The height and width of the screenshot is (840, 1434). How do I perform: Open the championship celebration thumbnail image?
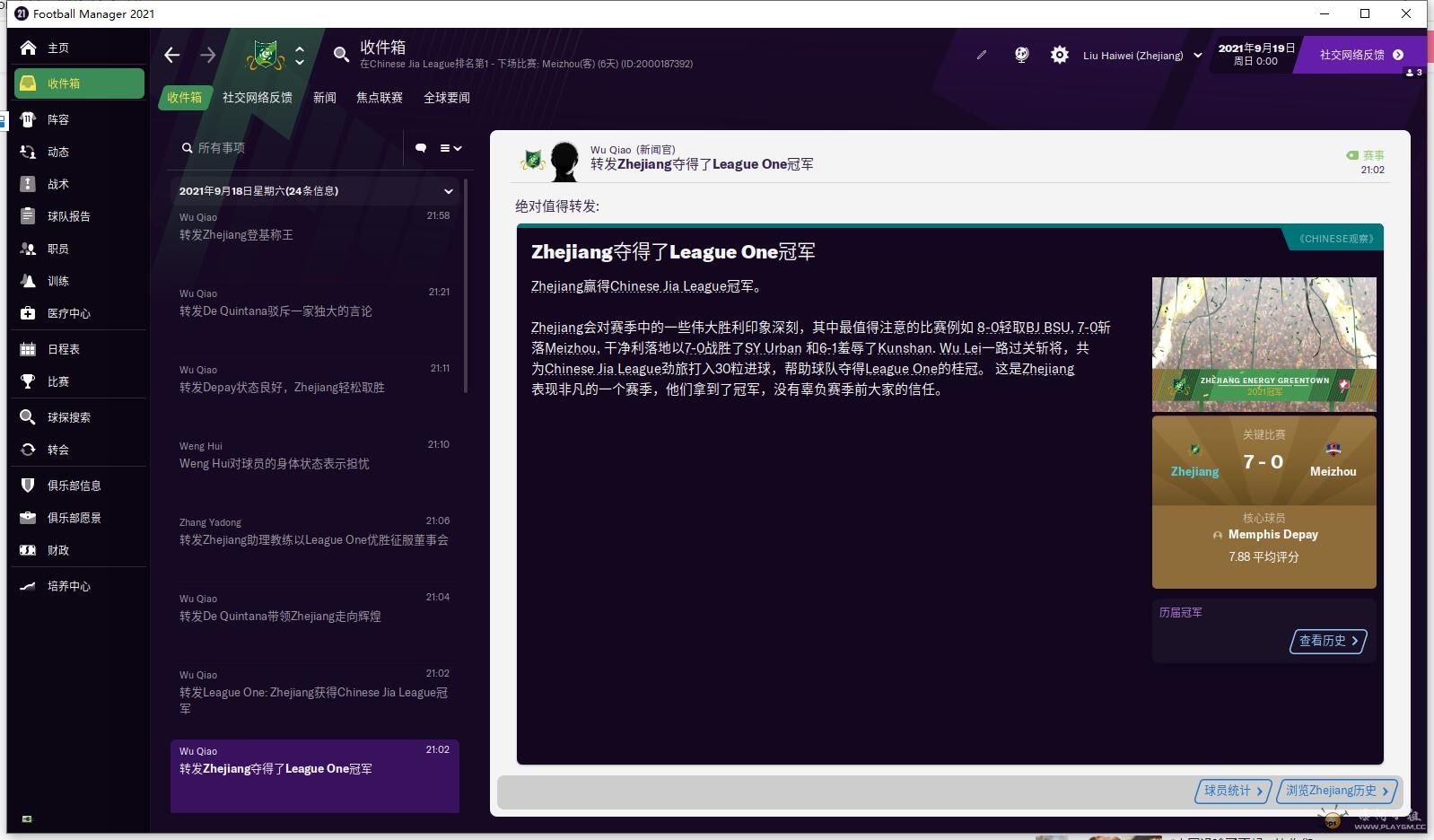point(1263,344)
